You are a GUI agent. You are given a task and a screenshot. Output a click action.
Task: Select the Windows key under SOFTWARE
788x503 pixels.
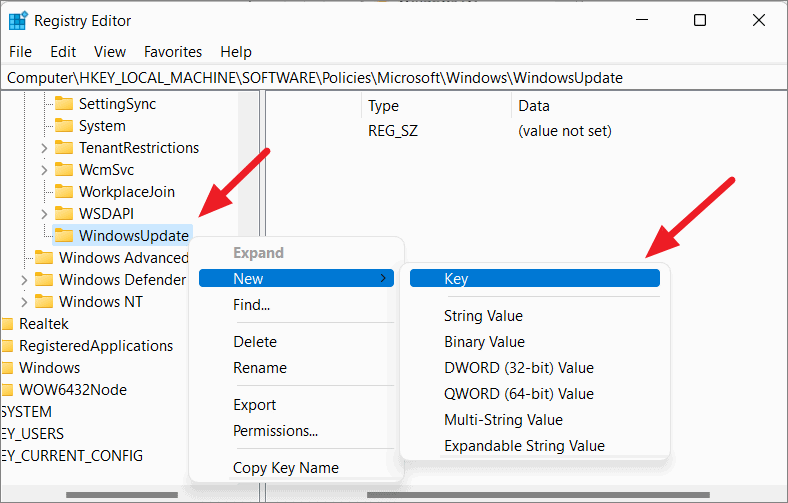49,368
